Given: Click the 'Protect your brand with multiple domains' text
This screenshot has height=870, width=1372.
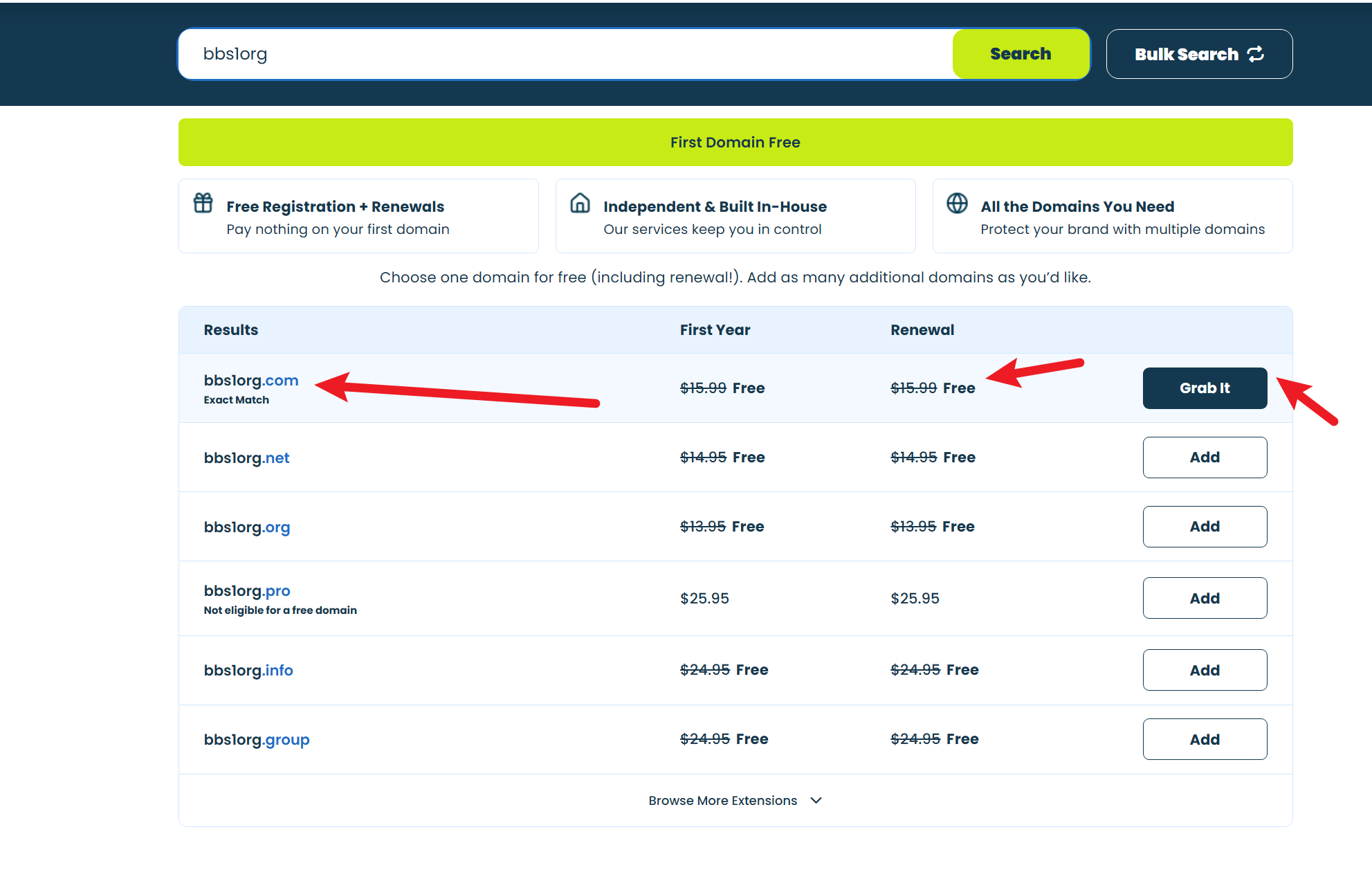Looking at the screenshot, I should 1122,229.
